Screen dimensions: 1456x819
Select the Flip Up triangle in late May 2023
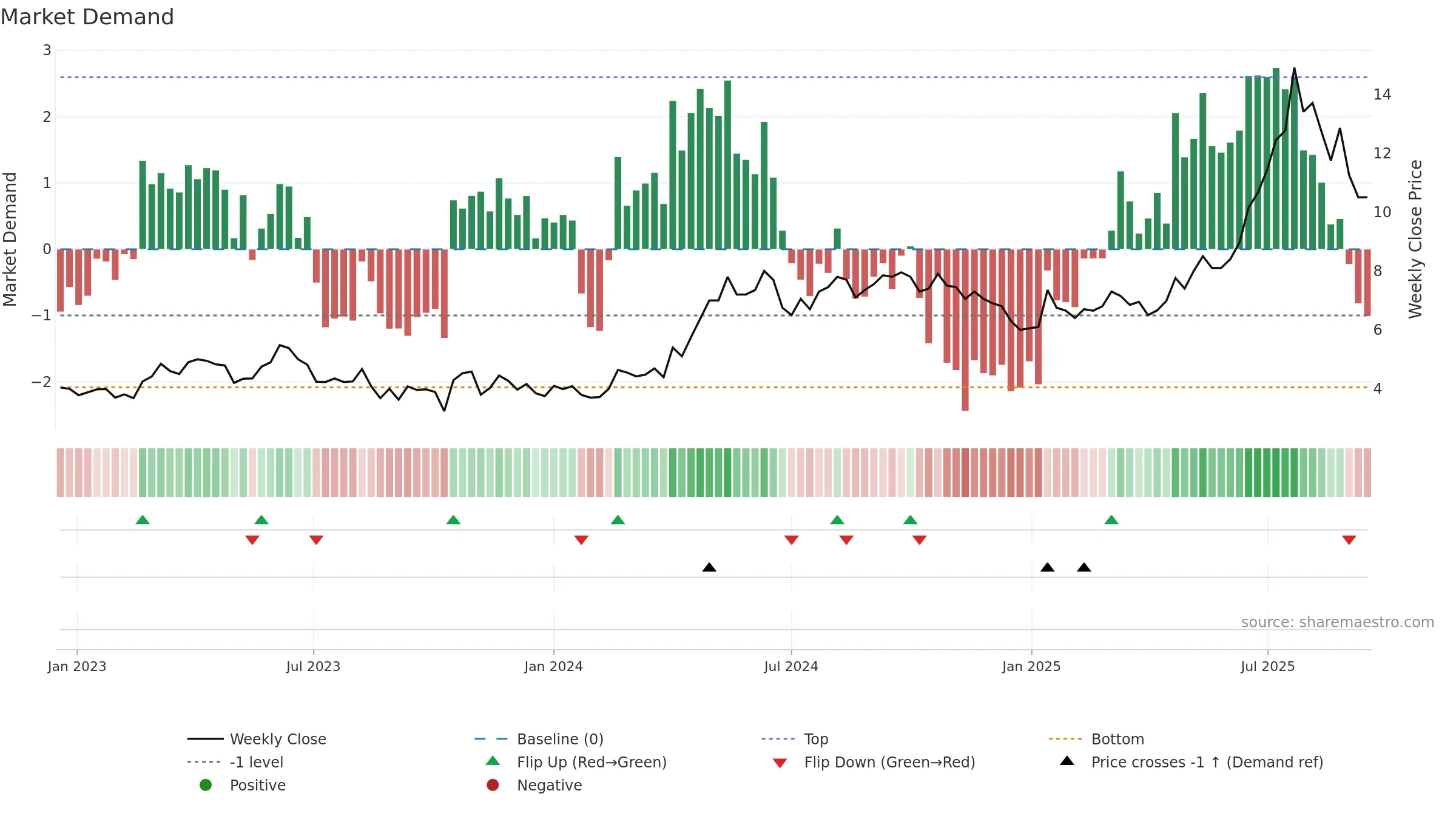pyautogui.click(x=261, y=520)
